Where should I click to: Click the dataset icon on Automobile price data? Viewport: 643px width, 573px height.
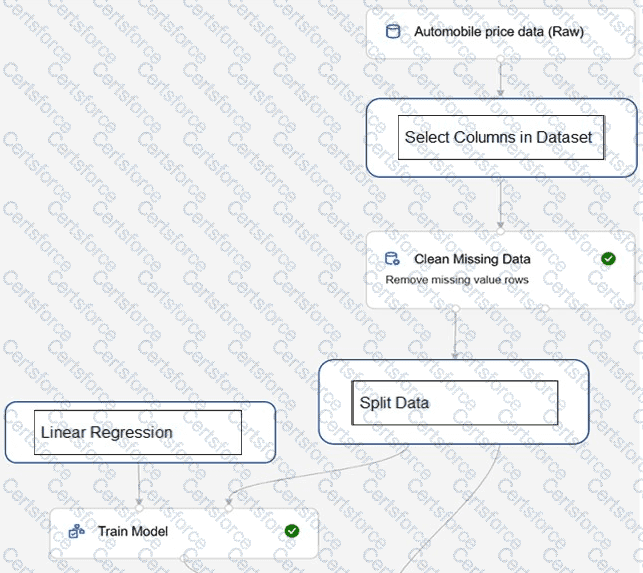point(393,32)
